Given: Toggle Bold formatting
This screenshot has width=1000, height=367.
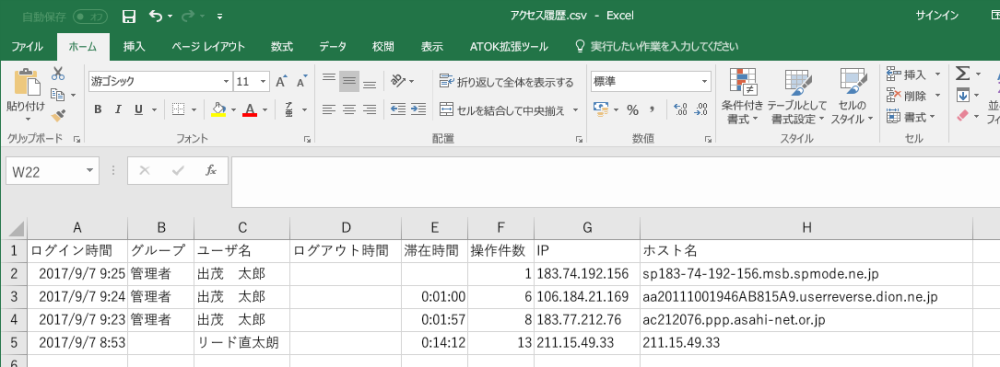Looking at the screenshot, I should (x=98, y=110).
